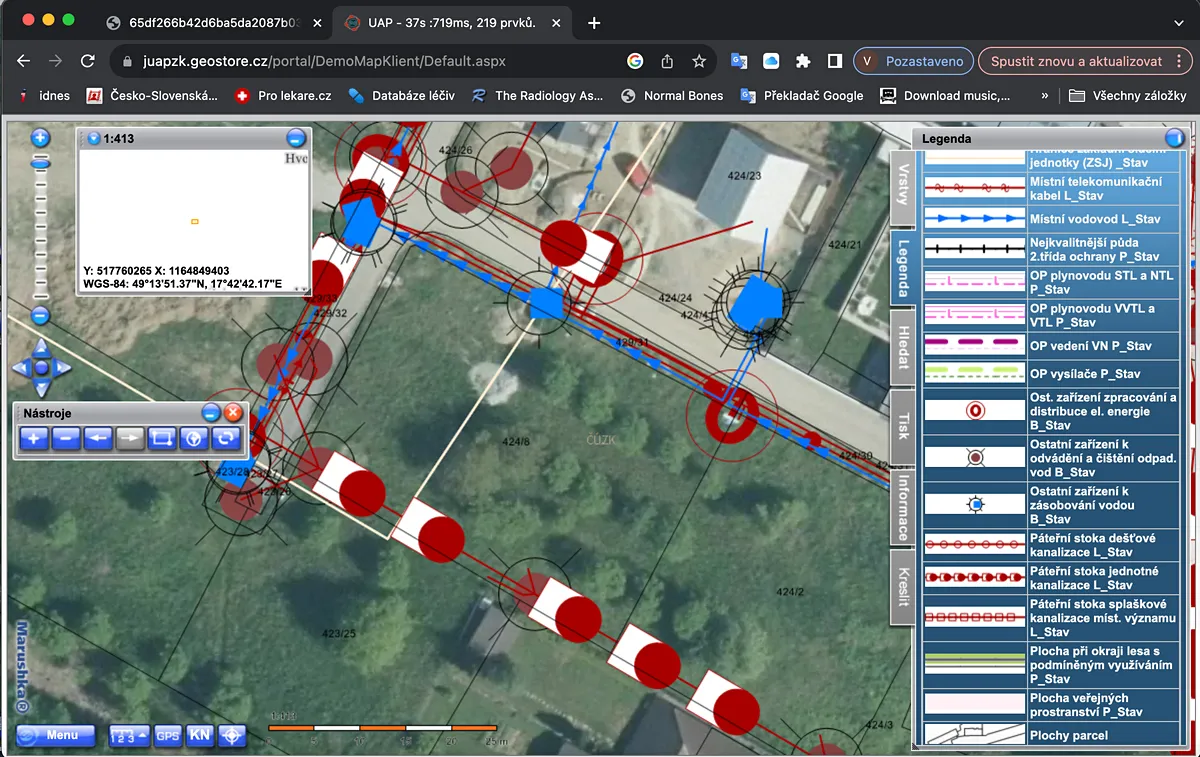
Task: Click the Pozastaveno profile button
Action: pos(911,61)
